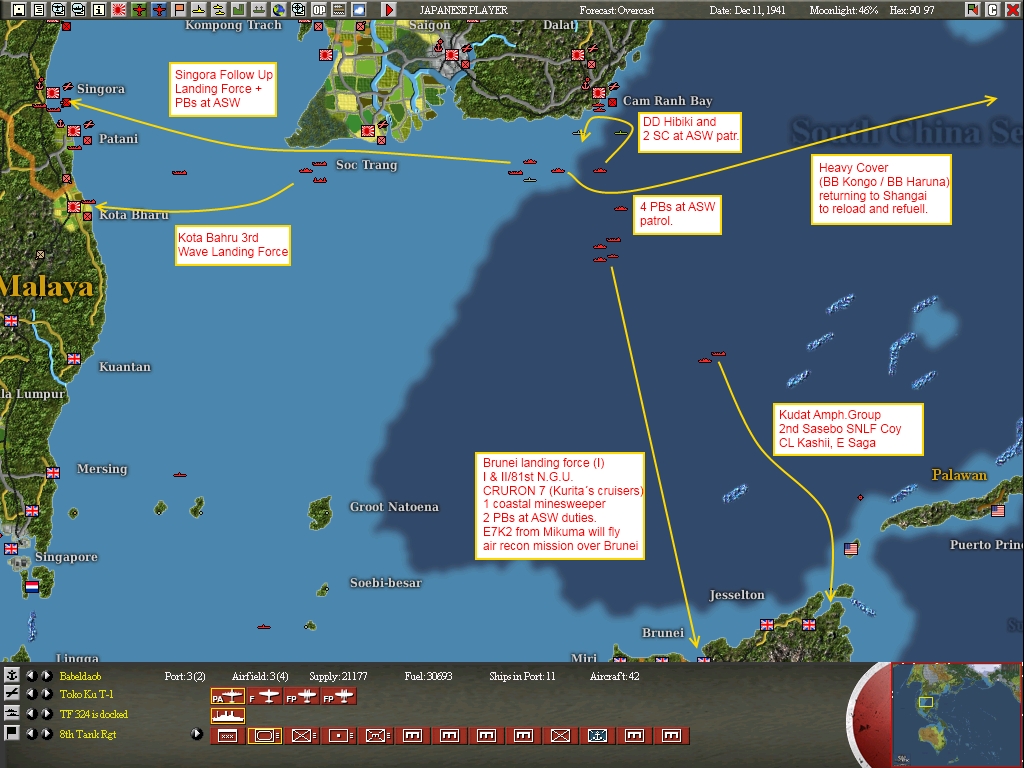
Task: Click the 'Fuel: 30693' readout
Action: coord(428,676)
